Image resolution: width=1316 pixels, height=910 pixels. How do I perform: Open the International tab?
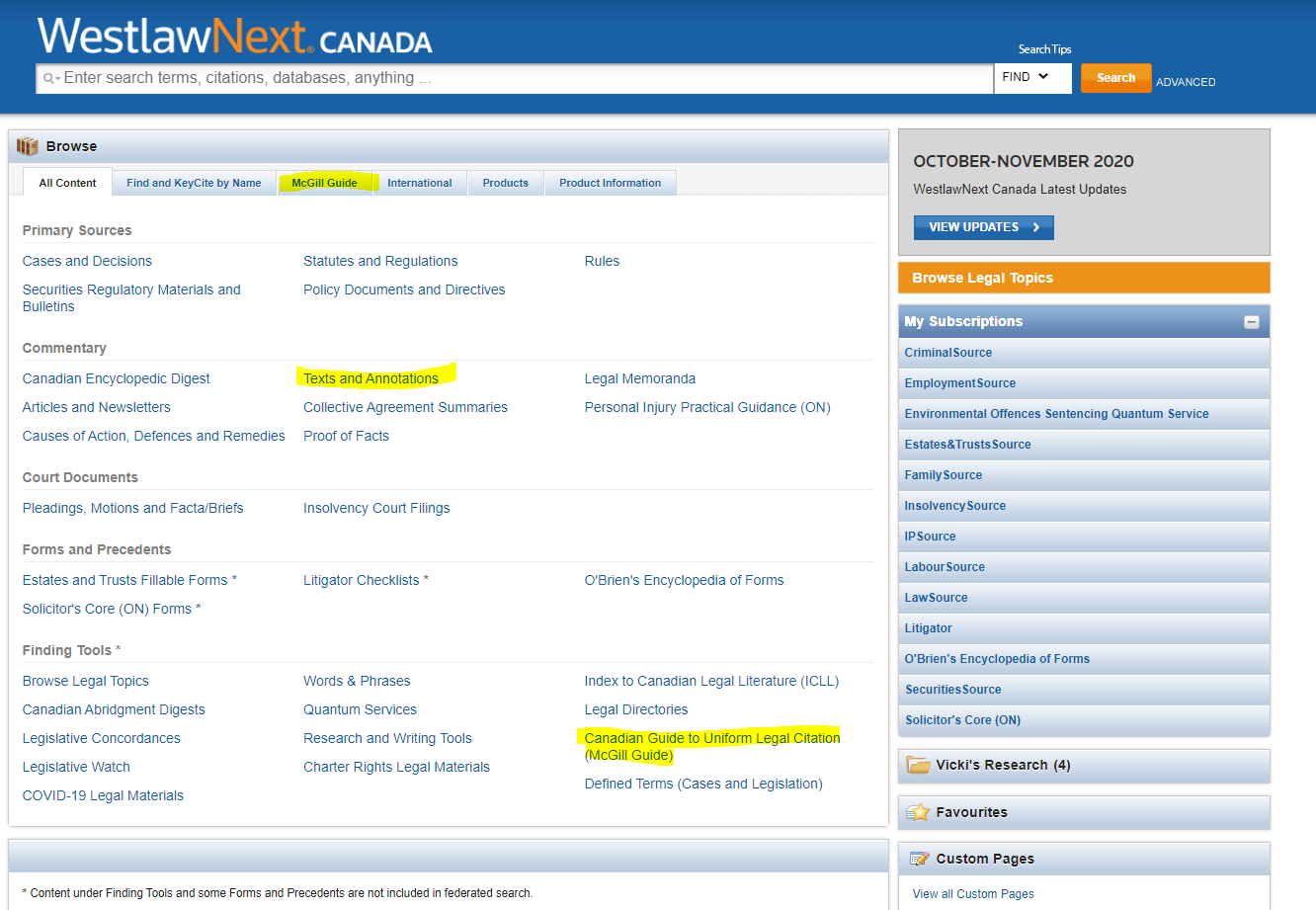pyautogui.click(x=419, y=182)
